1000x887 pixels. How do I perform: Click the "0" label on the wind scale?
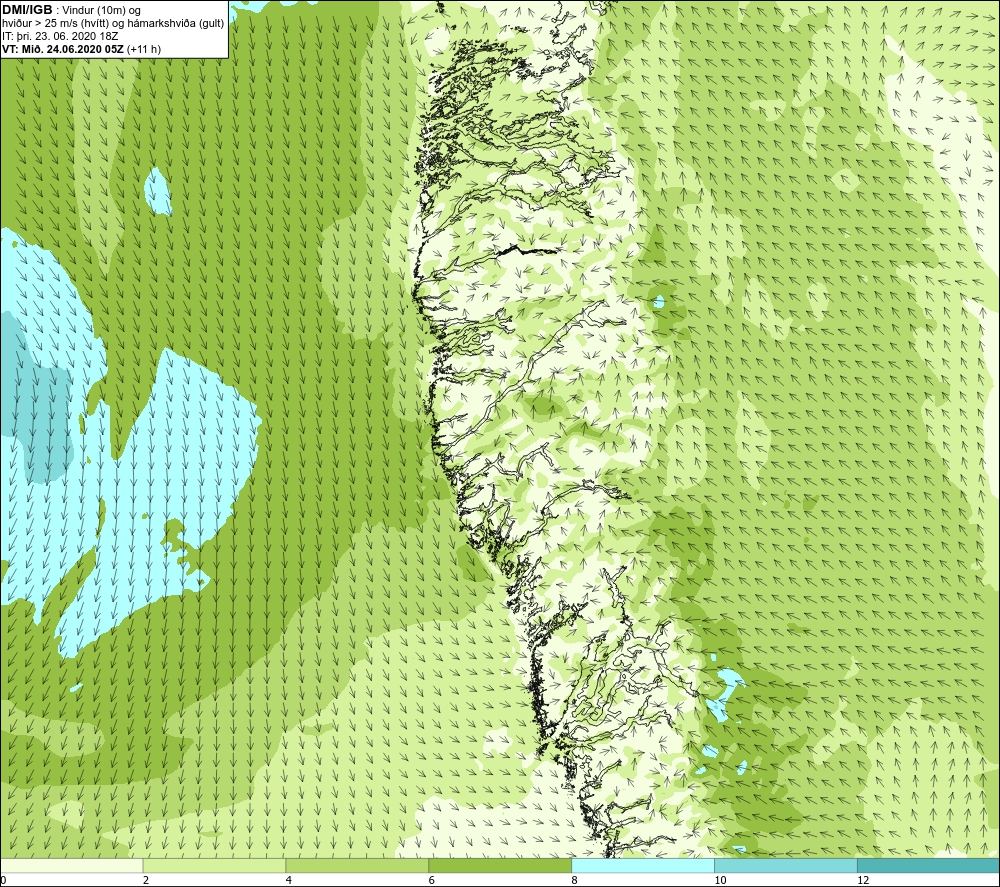click(x=3, y=880)
